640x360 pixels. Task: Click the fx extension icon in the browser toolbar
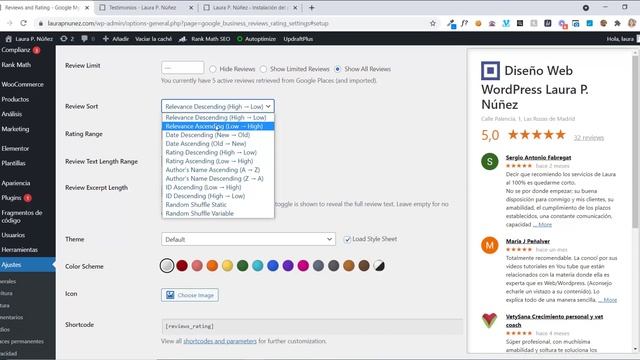tap(464, 23)
